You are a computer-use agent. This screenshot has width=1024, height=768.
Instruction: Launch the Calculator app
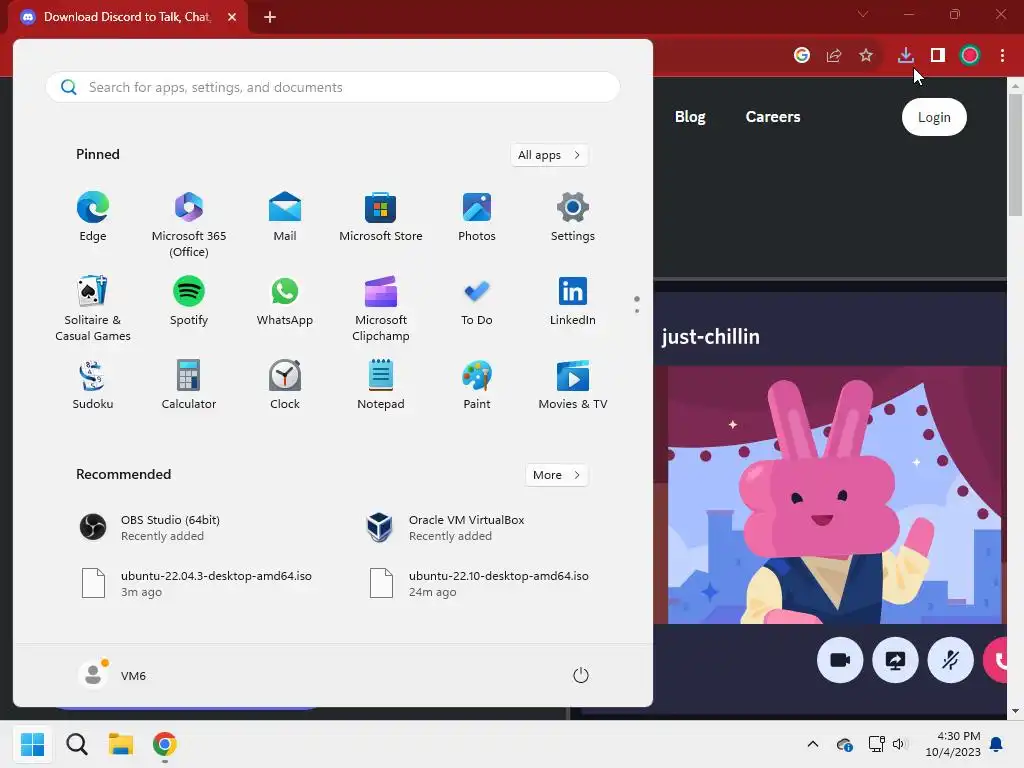(x=189, y=385)
